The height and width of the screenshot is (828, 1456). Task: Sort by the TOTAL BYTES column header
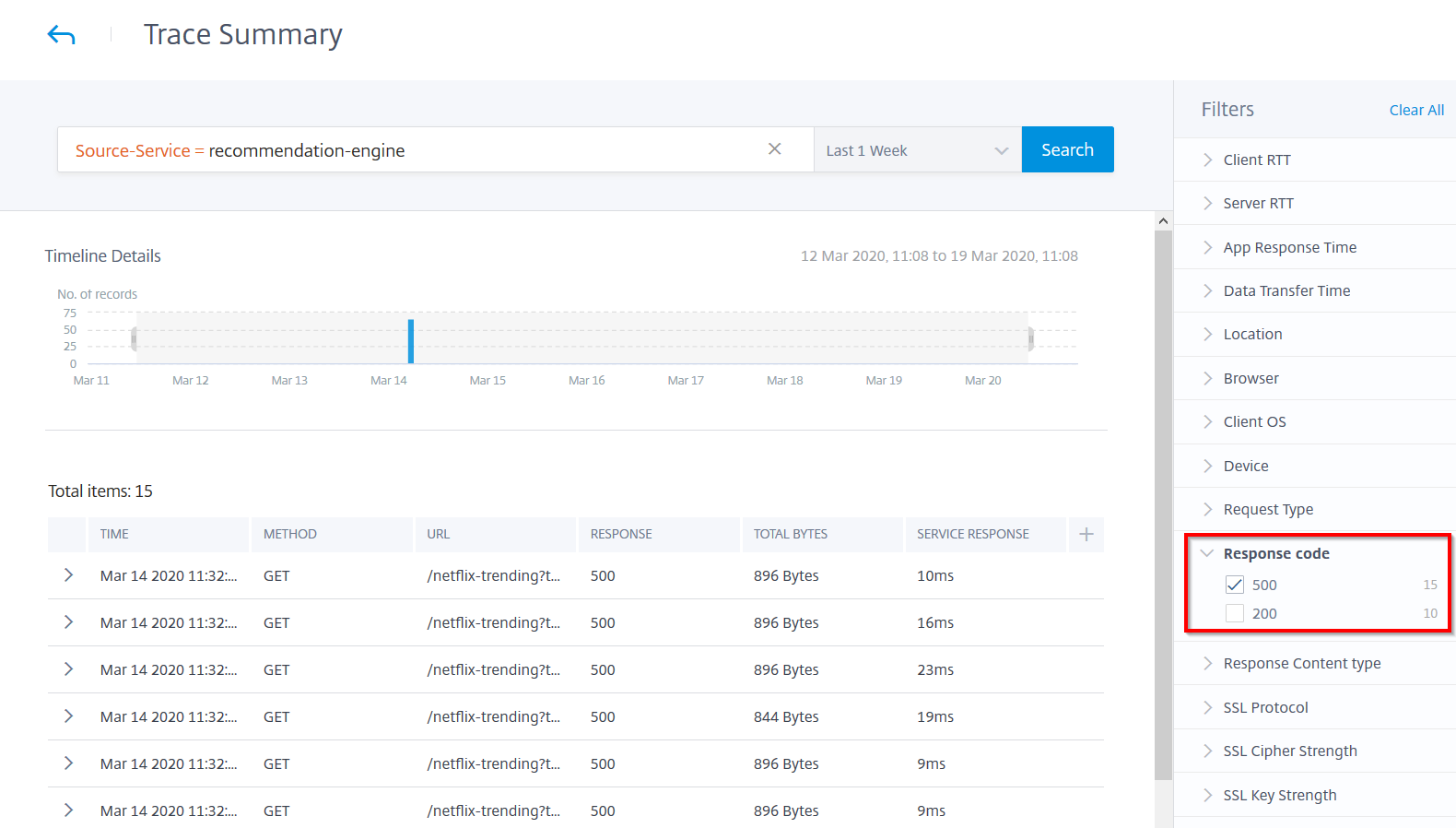[x=791, y=534]
